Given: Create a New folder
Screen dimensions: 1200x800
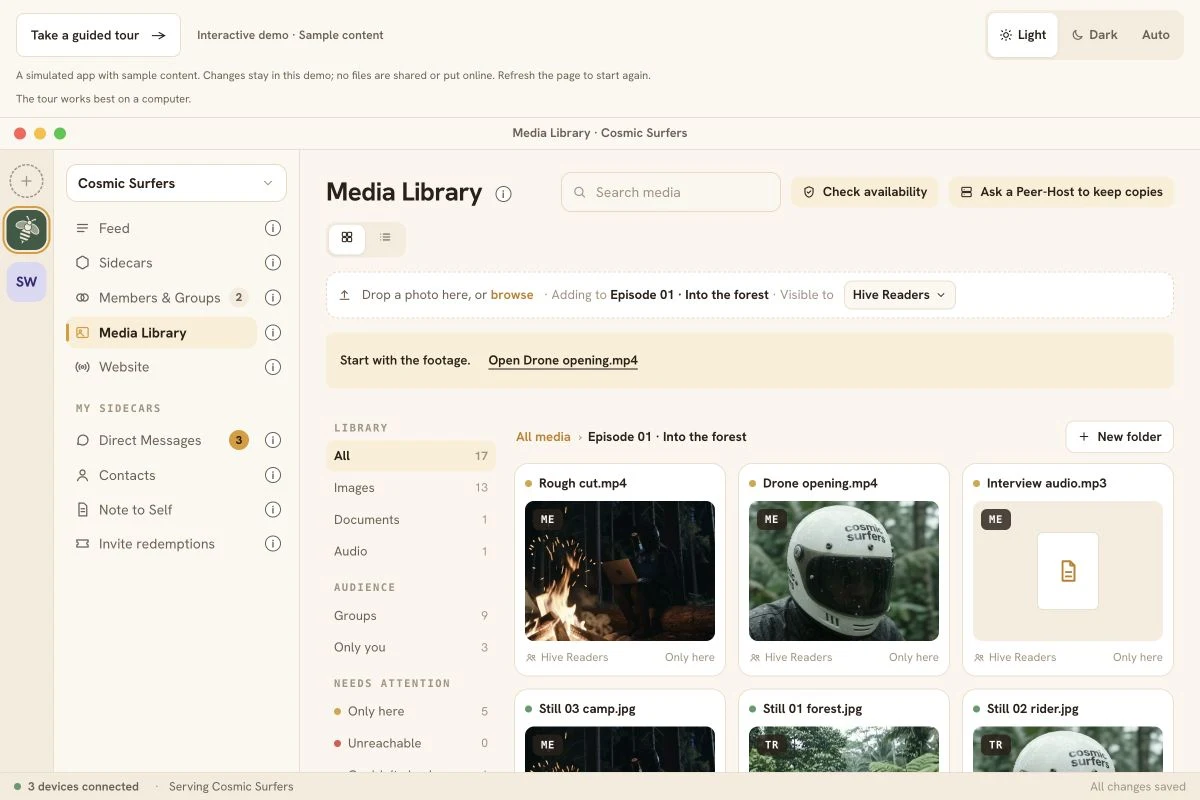Looking at the screenshot, I should [x=1119, y=437].
